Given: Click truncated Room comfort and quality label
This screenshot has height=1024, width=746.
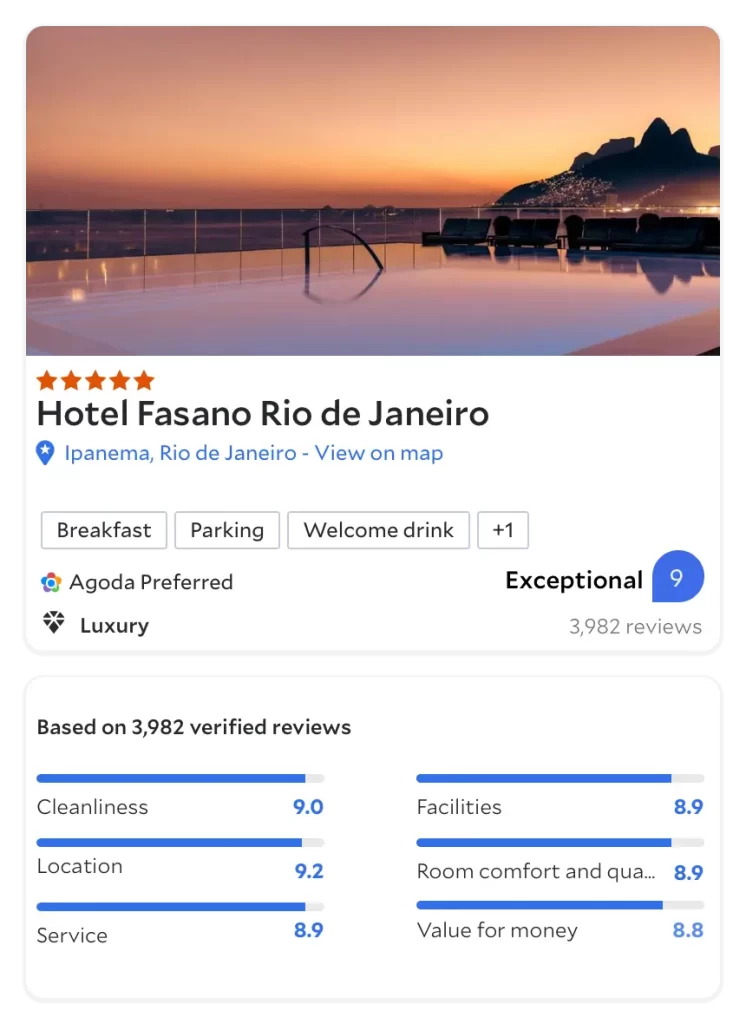Looking at the screenshot, I should pyautogui.click(x=536, y=872).
